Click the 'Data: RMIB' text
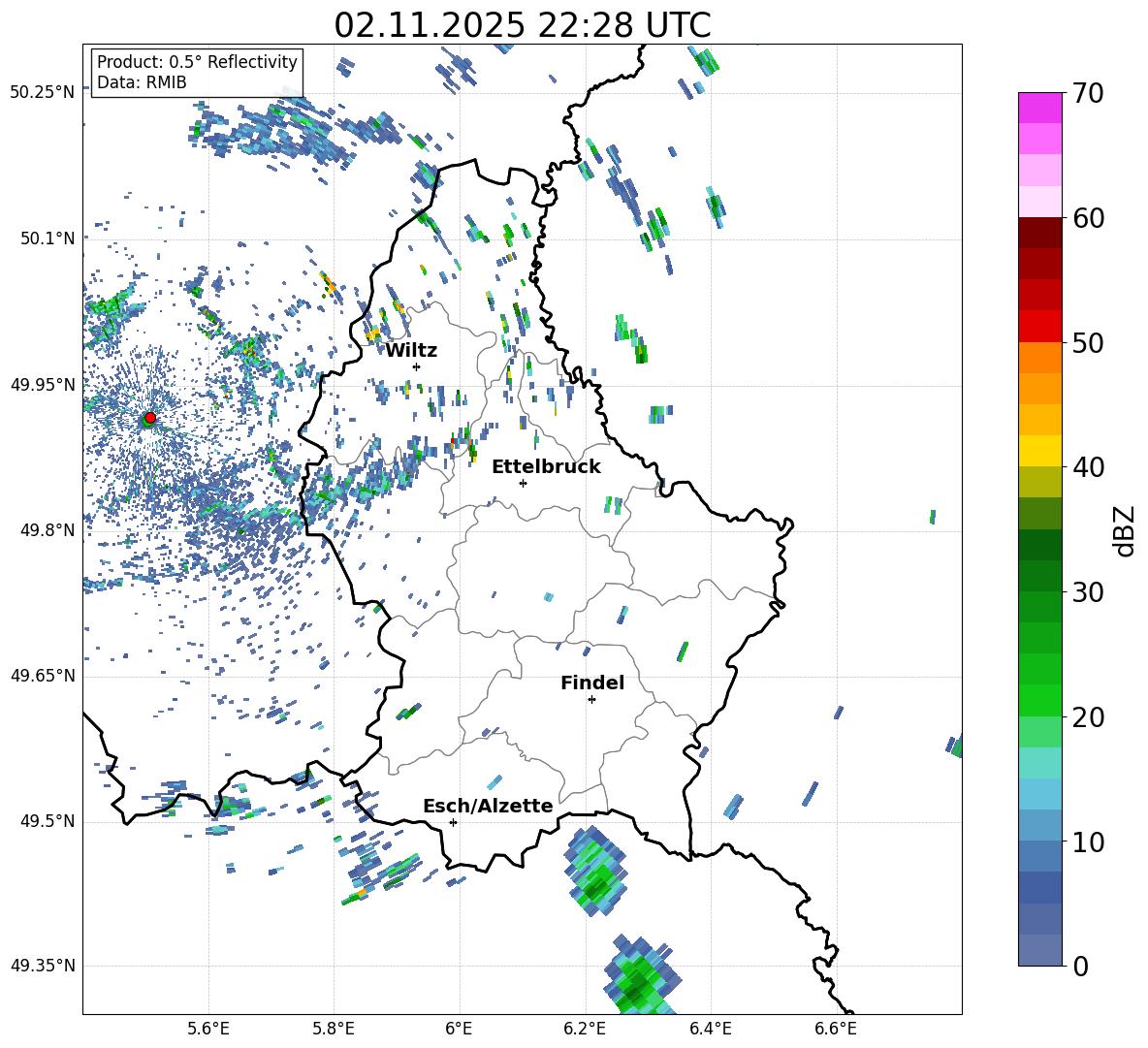Image resolution: width=1148 pixels, height=1048 pixels. coord(142,82)
